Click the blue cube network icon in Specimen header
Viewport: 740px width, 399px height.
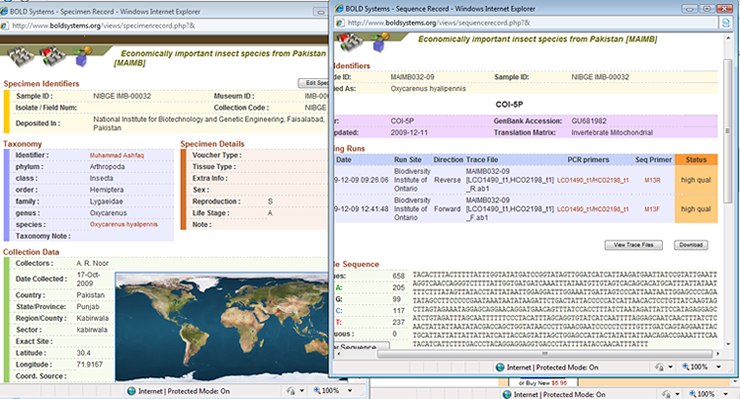[83, 56]
